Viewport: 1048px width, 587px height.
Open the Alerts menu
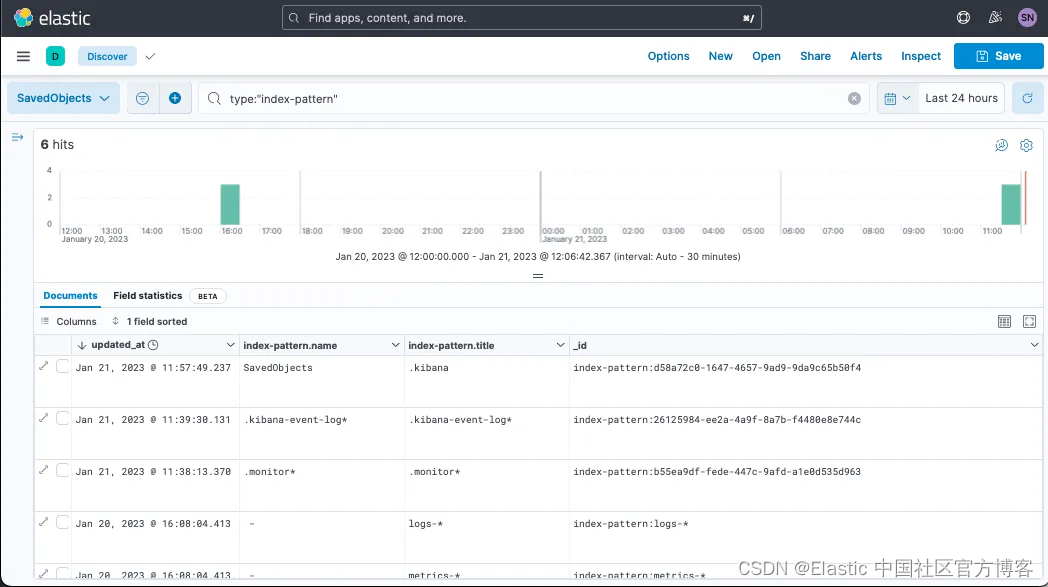coord(866,56)
